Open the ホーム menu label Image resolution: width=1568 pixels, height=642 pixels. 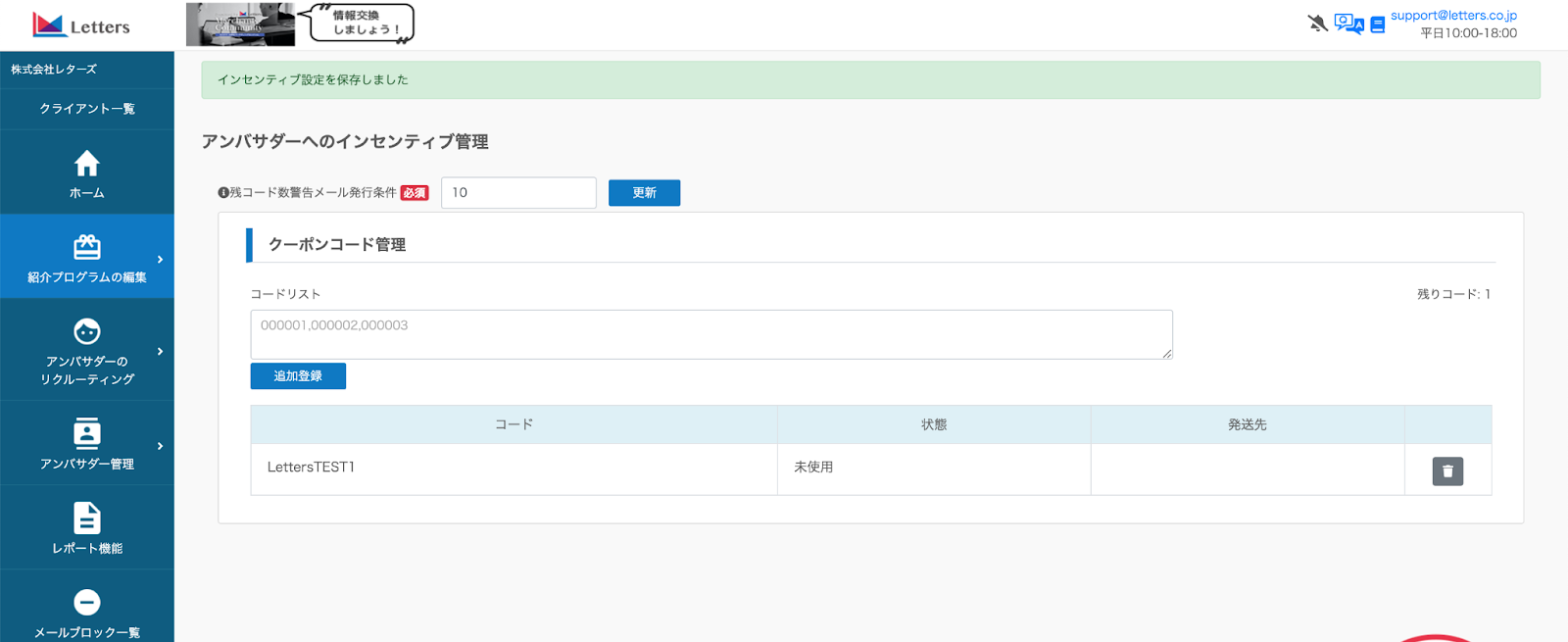pyautogui.click(x=87, y=193)
